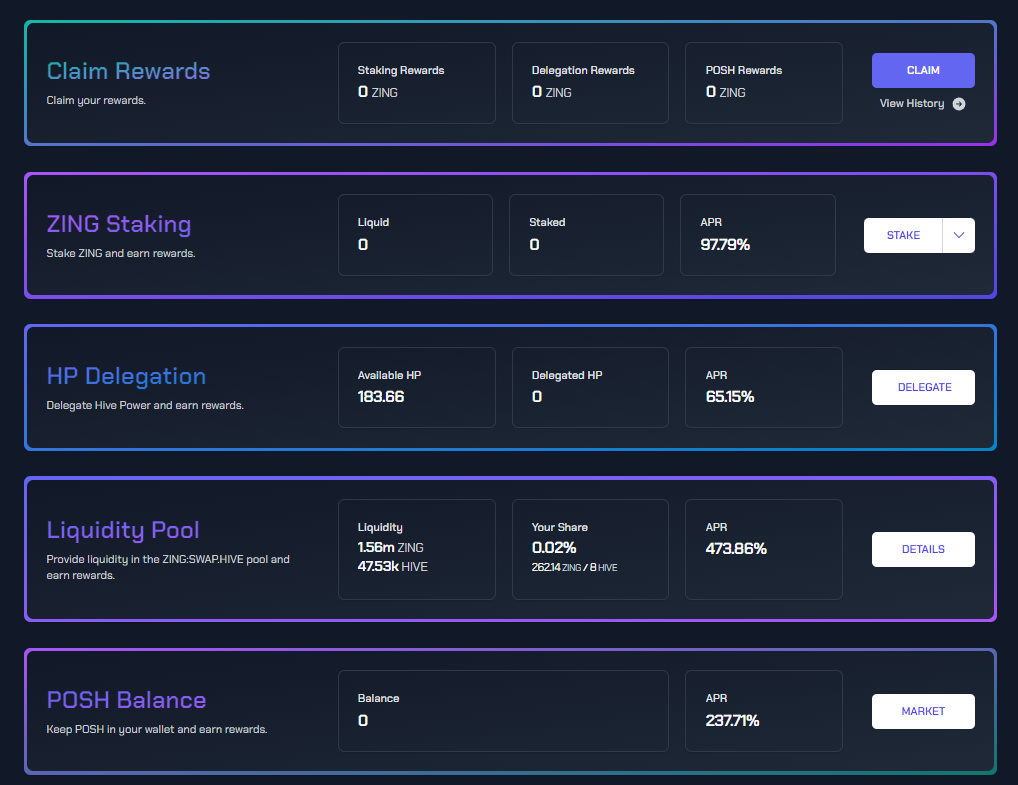Click the Your Share 0.02% value
Screen dimensions: 1018x785
tap(554, 547)
